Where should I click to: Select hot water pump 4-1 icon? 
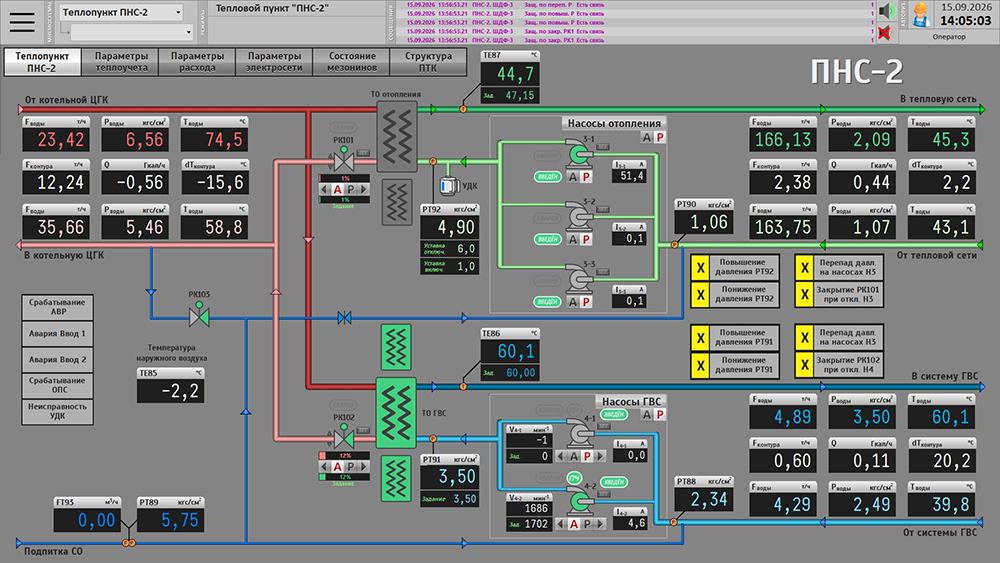click(579, 434)
